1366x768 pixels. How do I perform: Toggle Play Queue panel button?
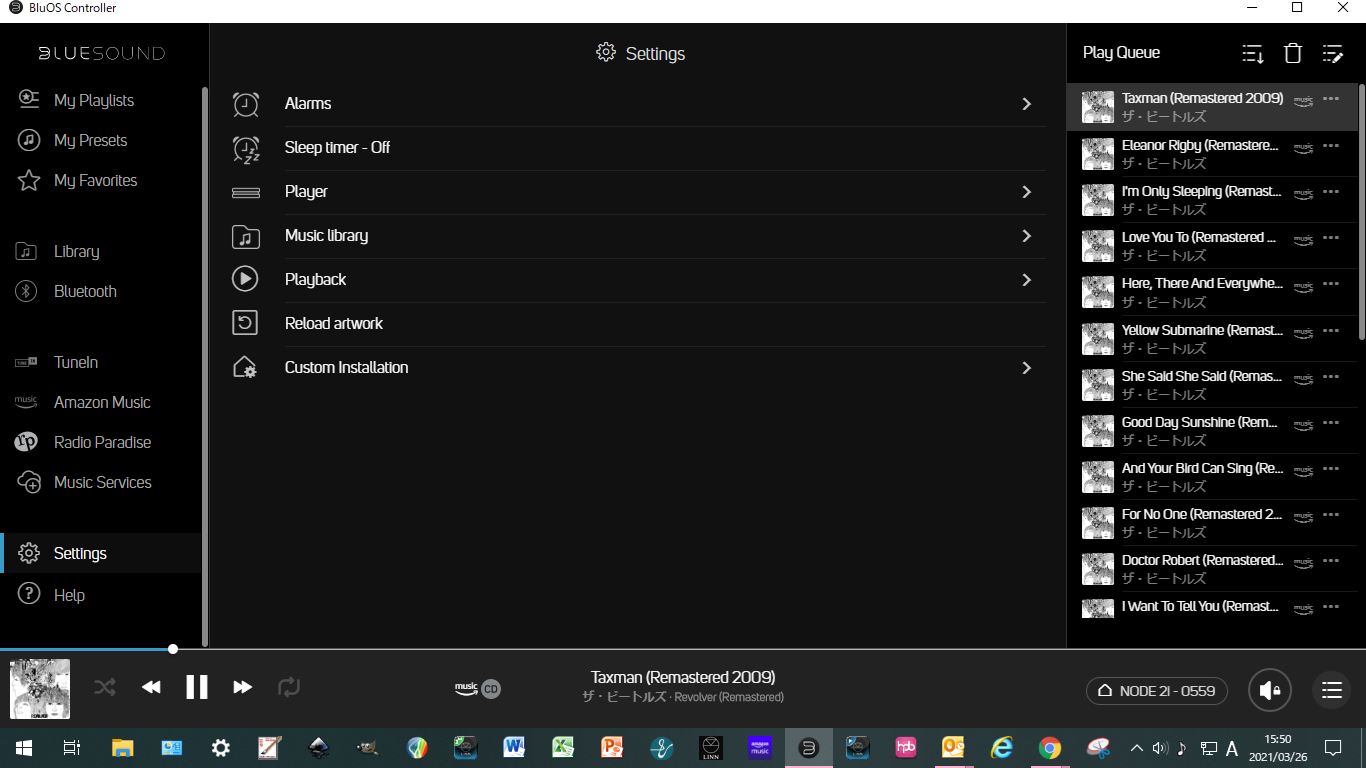1331,690
